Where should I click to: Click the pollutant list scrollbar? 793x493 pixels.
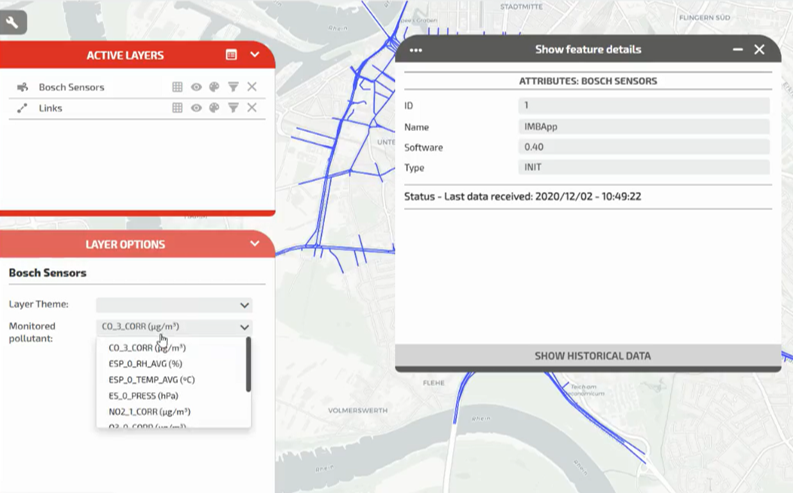(248, 365)
